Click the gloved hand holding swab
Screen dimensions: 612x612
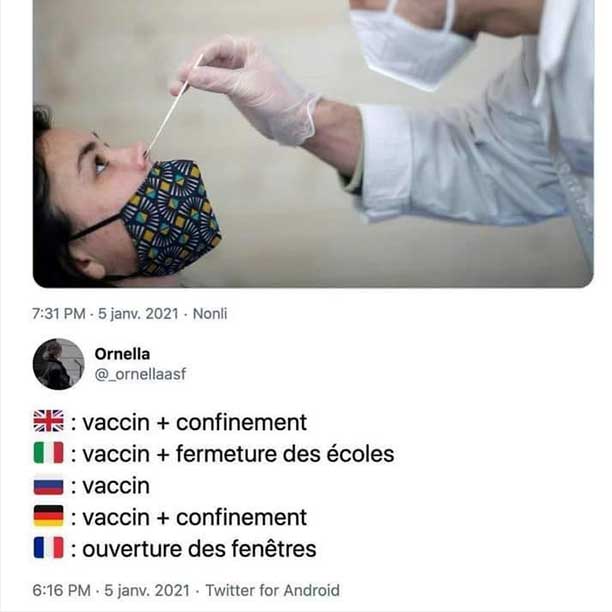click(x=246, y=88)
